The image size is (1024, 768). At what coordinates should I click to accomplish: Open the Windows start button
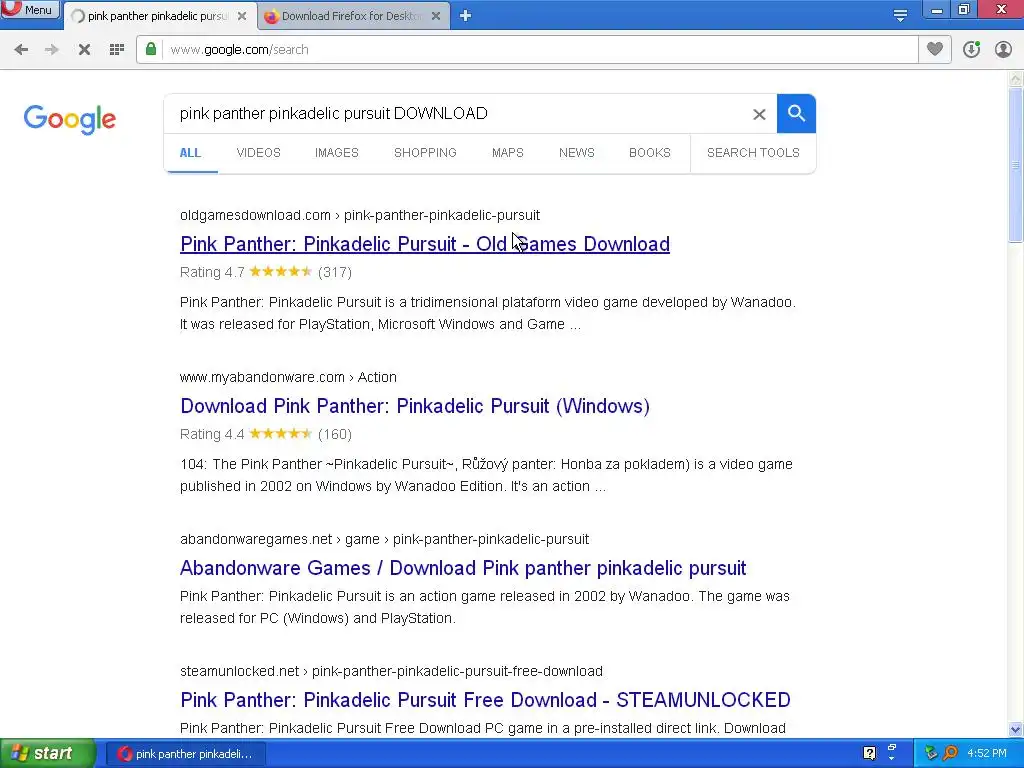click(x=48, y=754)
